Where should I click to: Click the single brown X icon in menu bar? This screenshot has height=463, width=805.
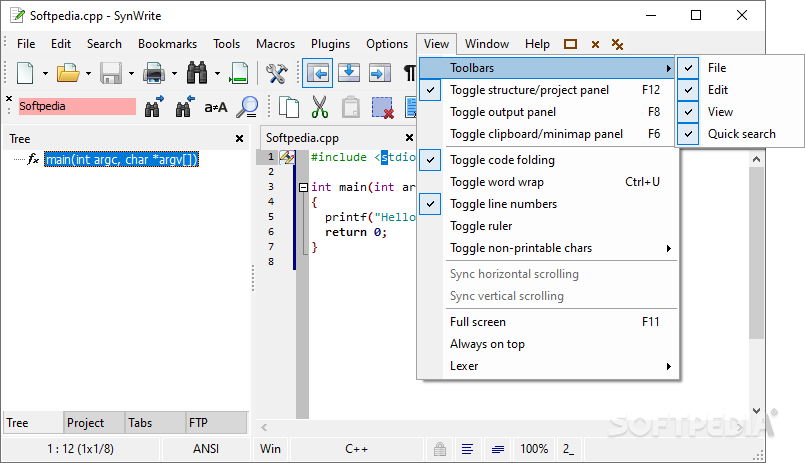(x=595, y=44)
